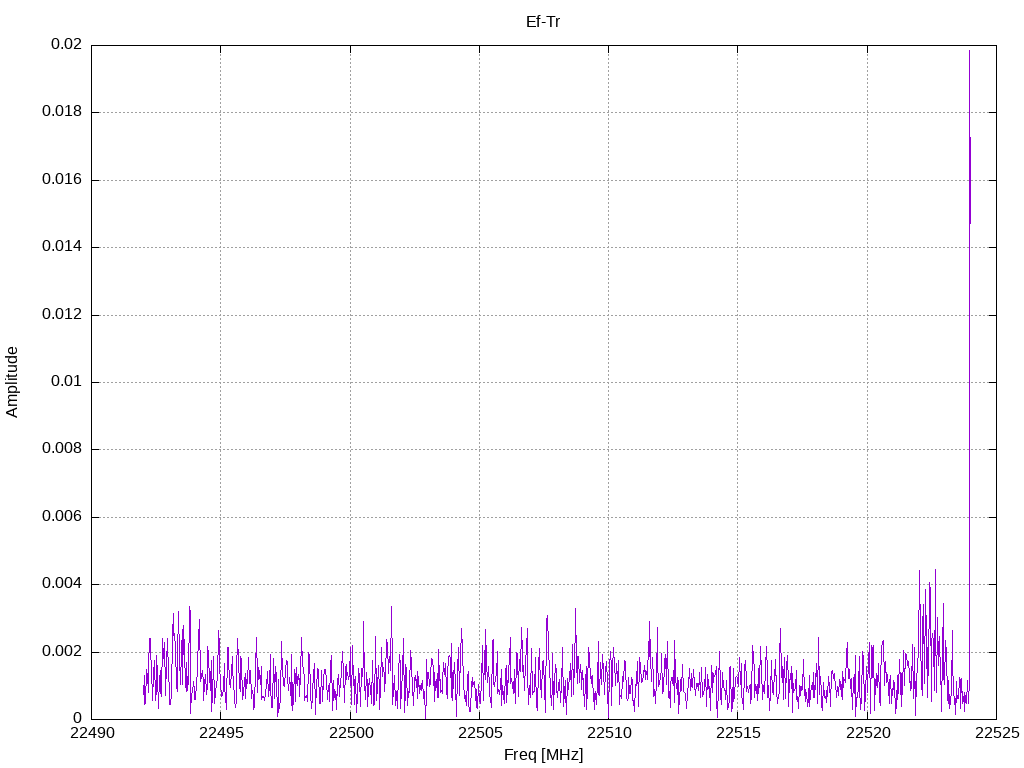Click the grid intersection at 22510 and 0.01
The image size is (1024, 768).
609,382
